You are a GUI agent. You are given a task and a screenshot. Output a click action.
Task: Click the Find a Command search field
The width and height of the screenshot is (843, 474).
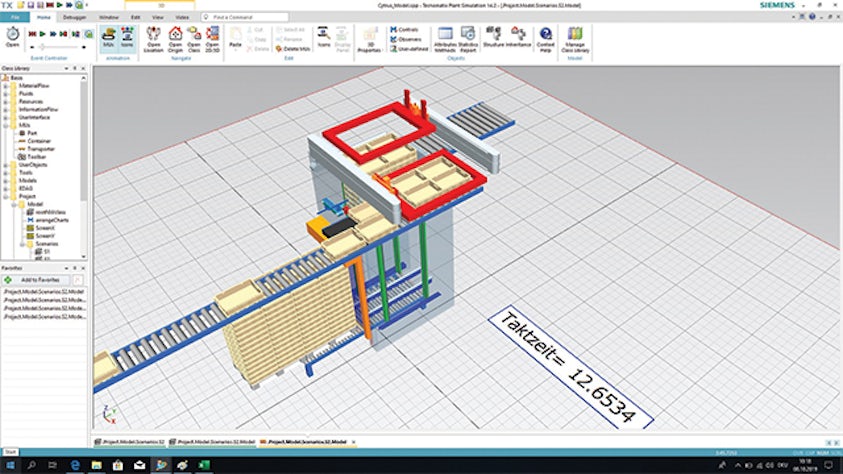245,17
